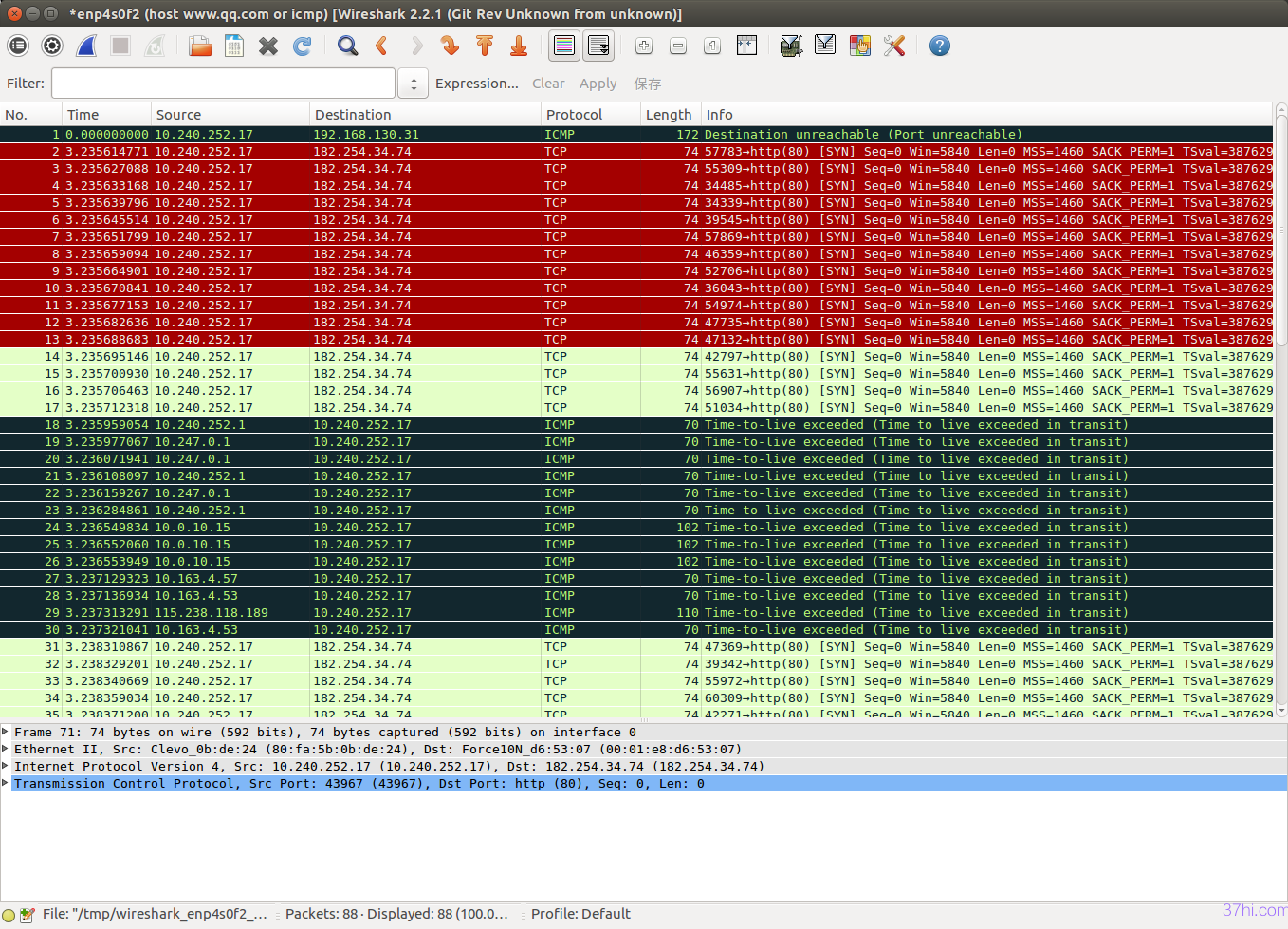This screenshot has height=929, width=1288.
Task: Open preferences wrench and screwdriver icon
Action: tap(893, 46)
